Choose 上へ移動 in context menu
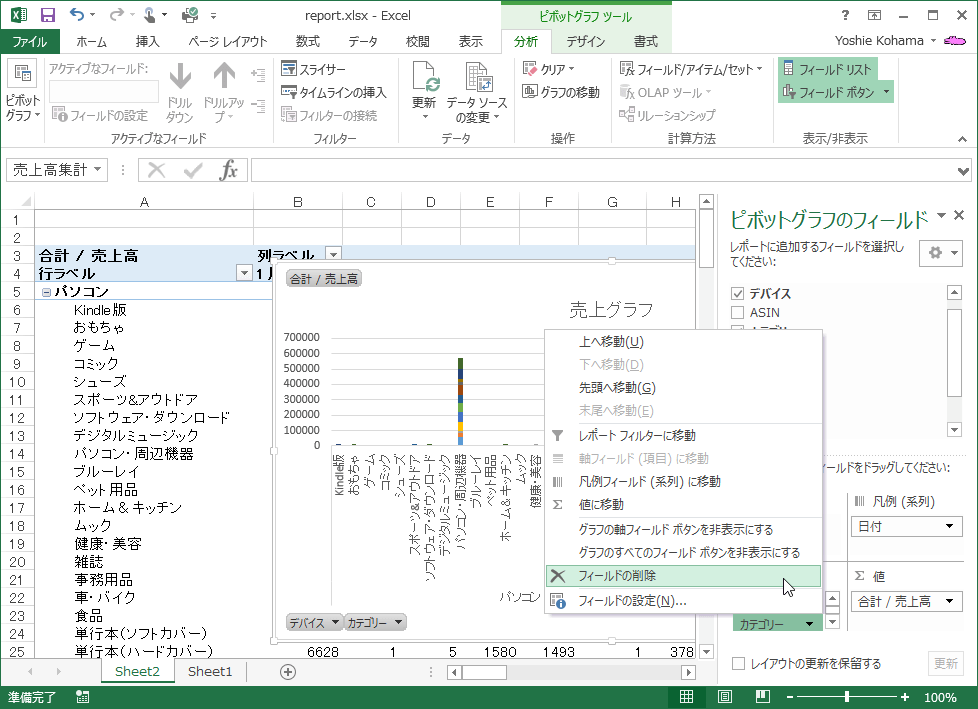The image size is (978, 709). coord(683,342)
